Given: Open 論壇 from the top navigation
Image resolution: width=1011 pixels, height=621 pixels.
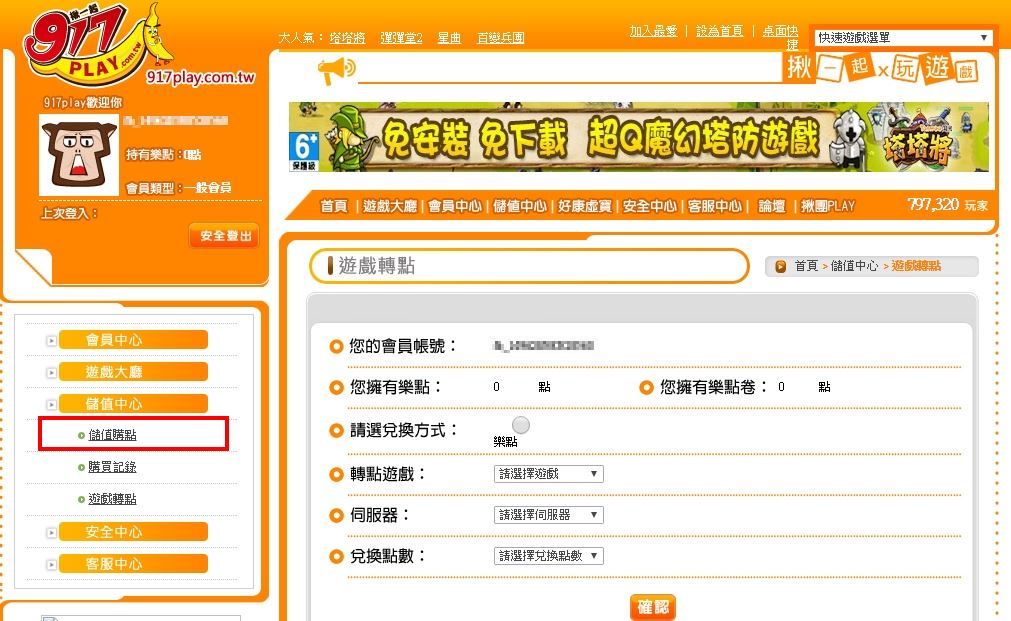Looking at the screenshot, I should (x=771, y=206).
